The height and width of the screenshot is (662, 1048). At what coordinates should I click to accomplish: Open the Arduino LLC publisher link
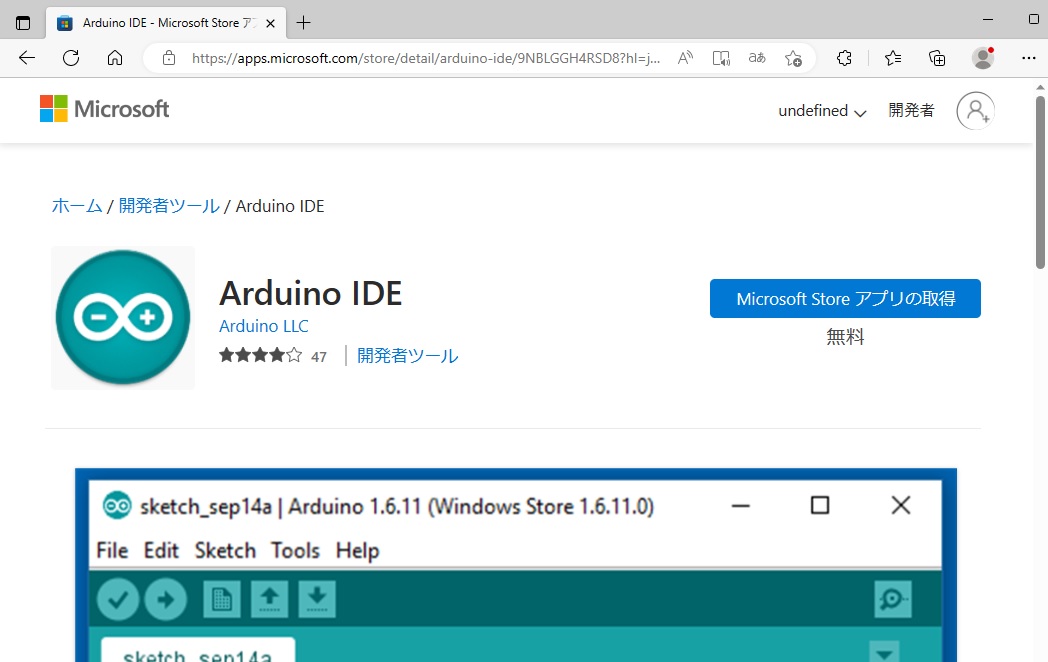[x=263, y=326]
